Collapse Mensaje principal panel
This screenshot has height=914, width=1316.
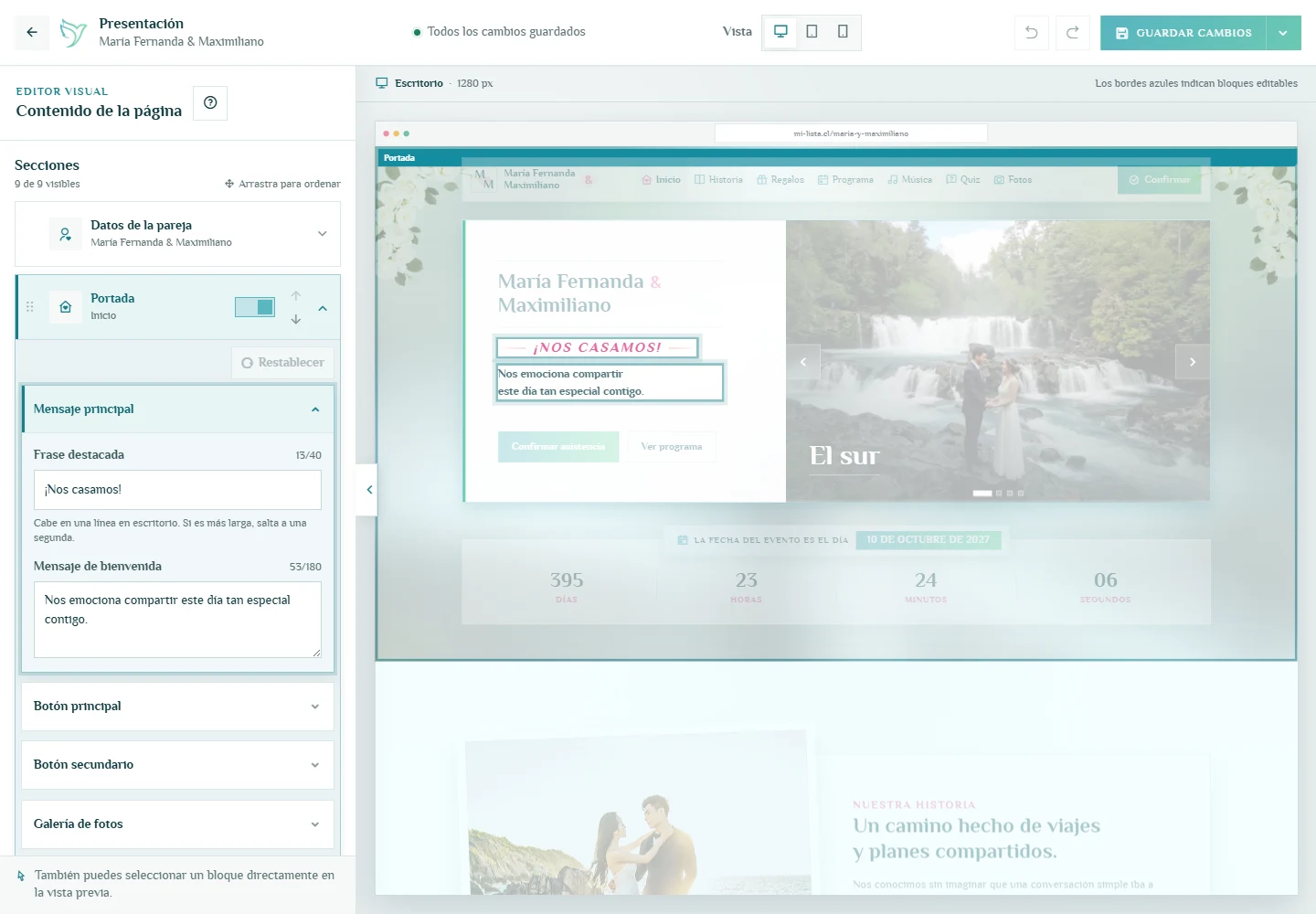pos(315,409)
